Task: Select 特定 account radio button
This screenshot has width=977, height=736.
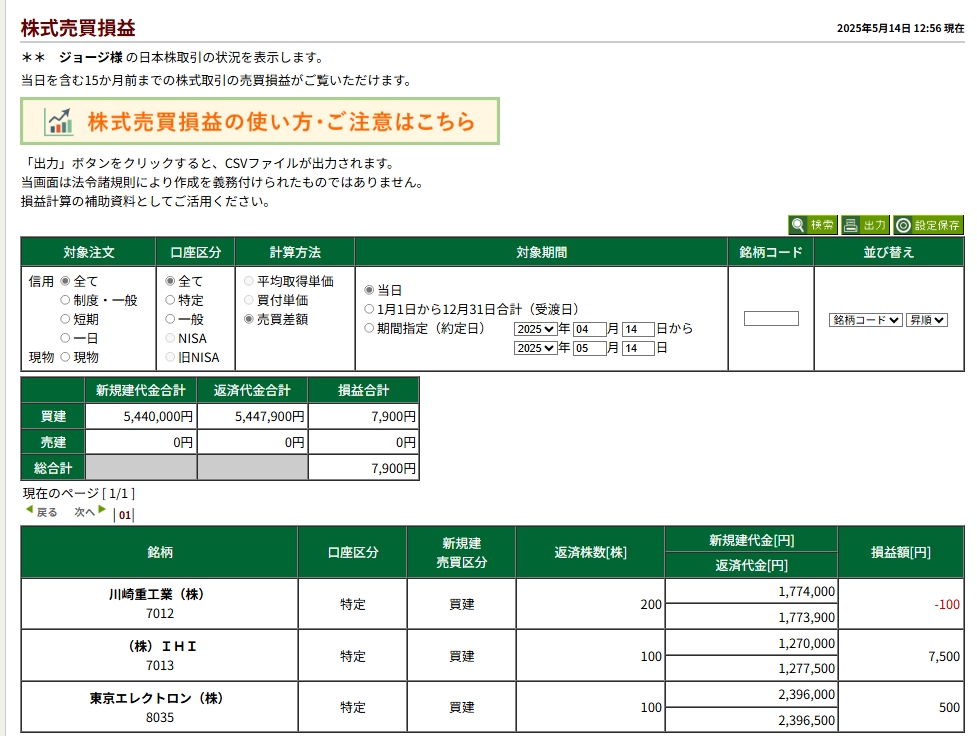Action: [169, 300]
